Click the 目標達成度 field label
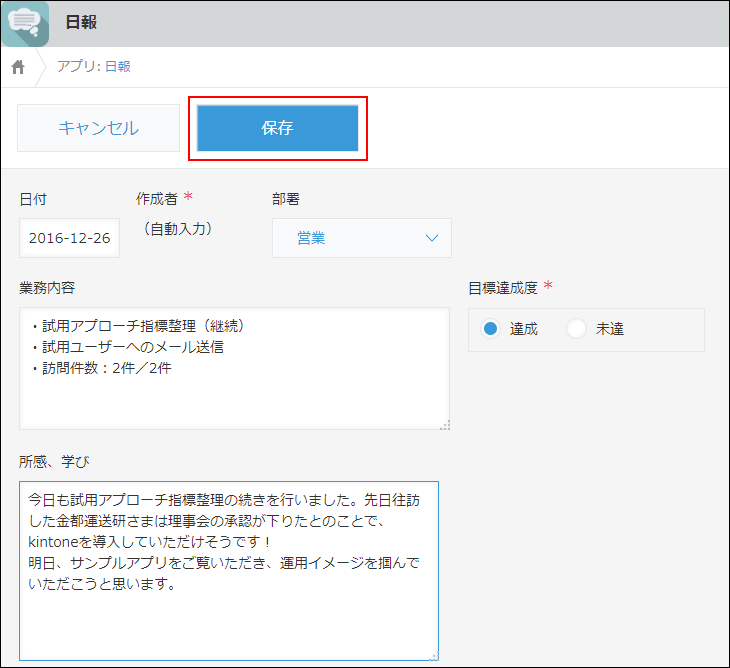 pos(503,288)
